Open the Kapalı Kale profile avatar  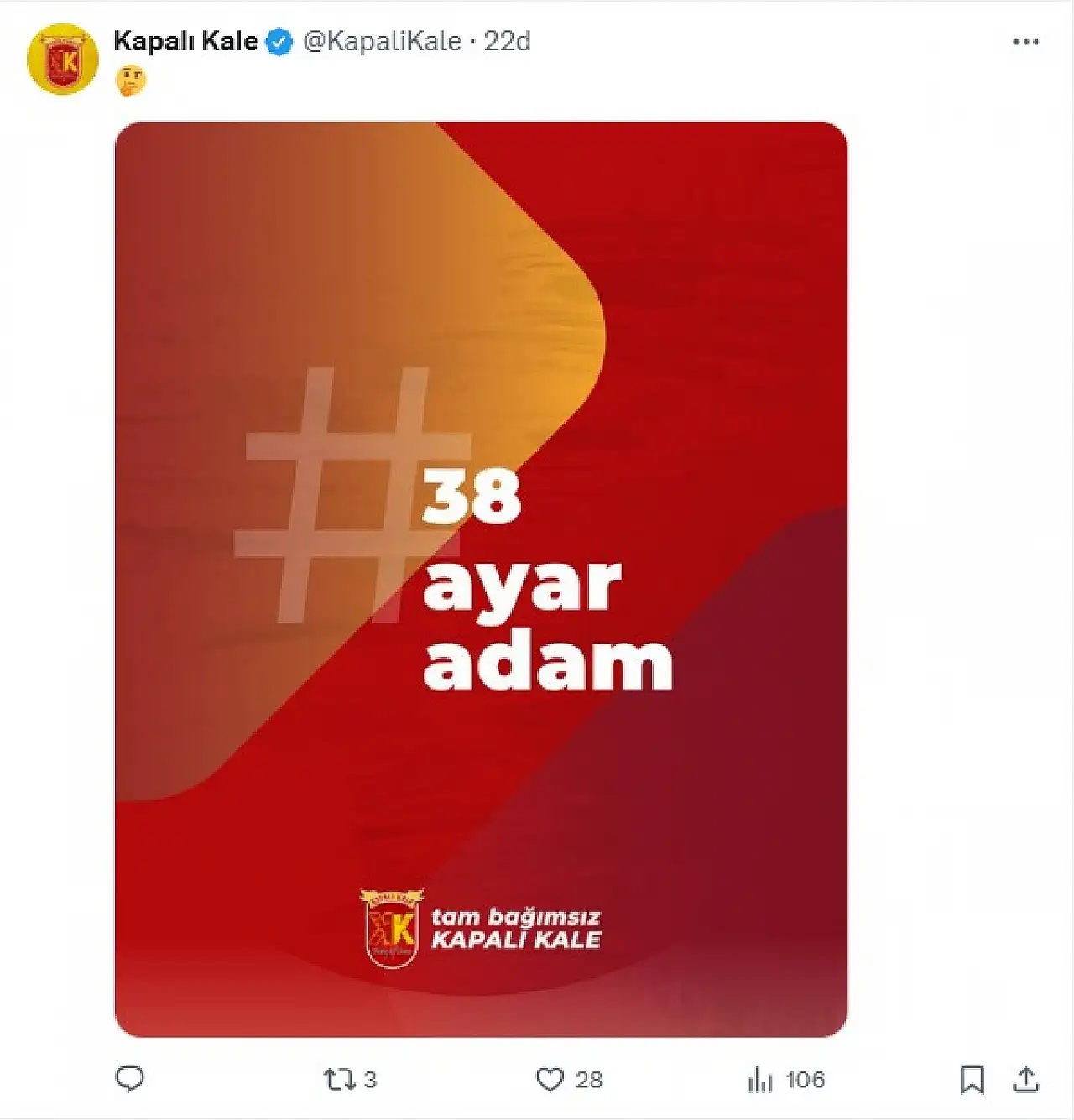63,59
